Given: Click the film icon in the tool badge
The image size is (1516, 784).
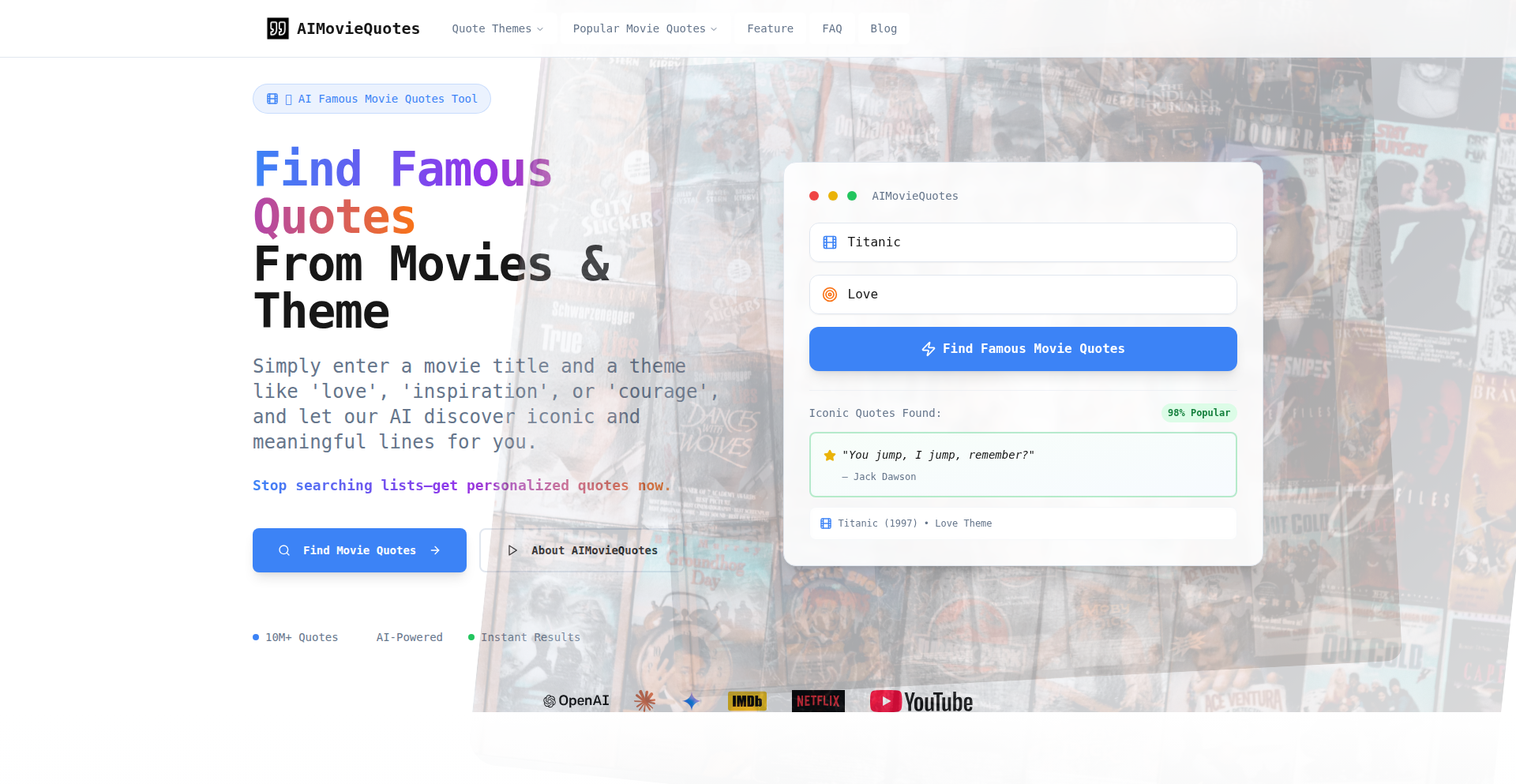Looking at the screenshot, I should point(272,99).
